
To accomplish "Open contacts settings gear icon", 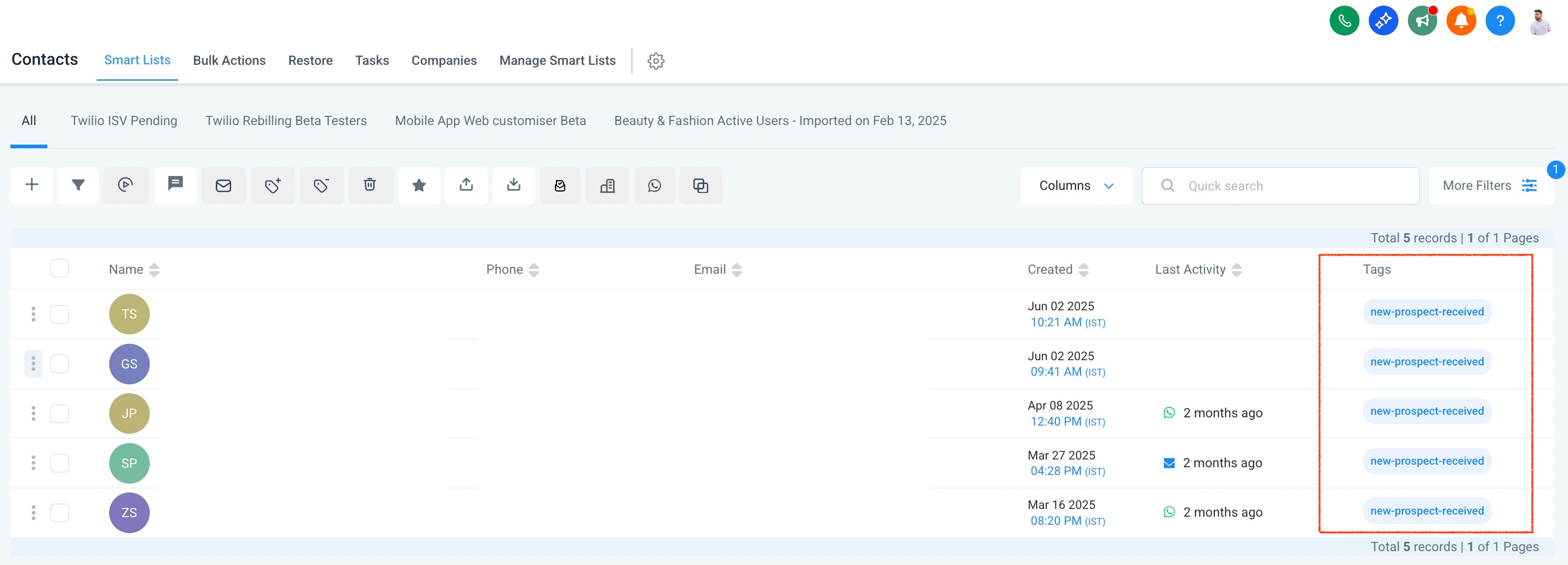I will 656,61.
